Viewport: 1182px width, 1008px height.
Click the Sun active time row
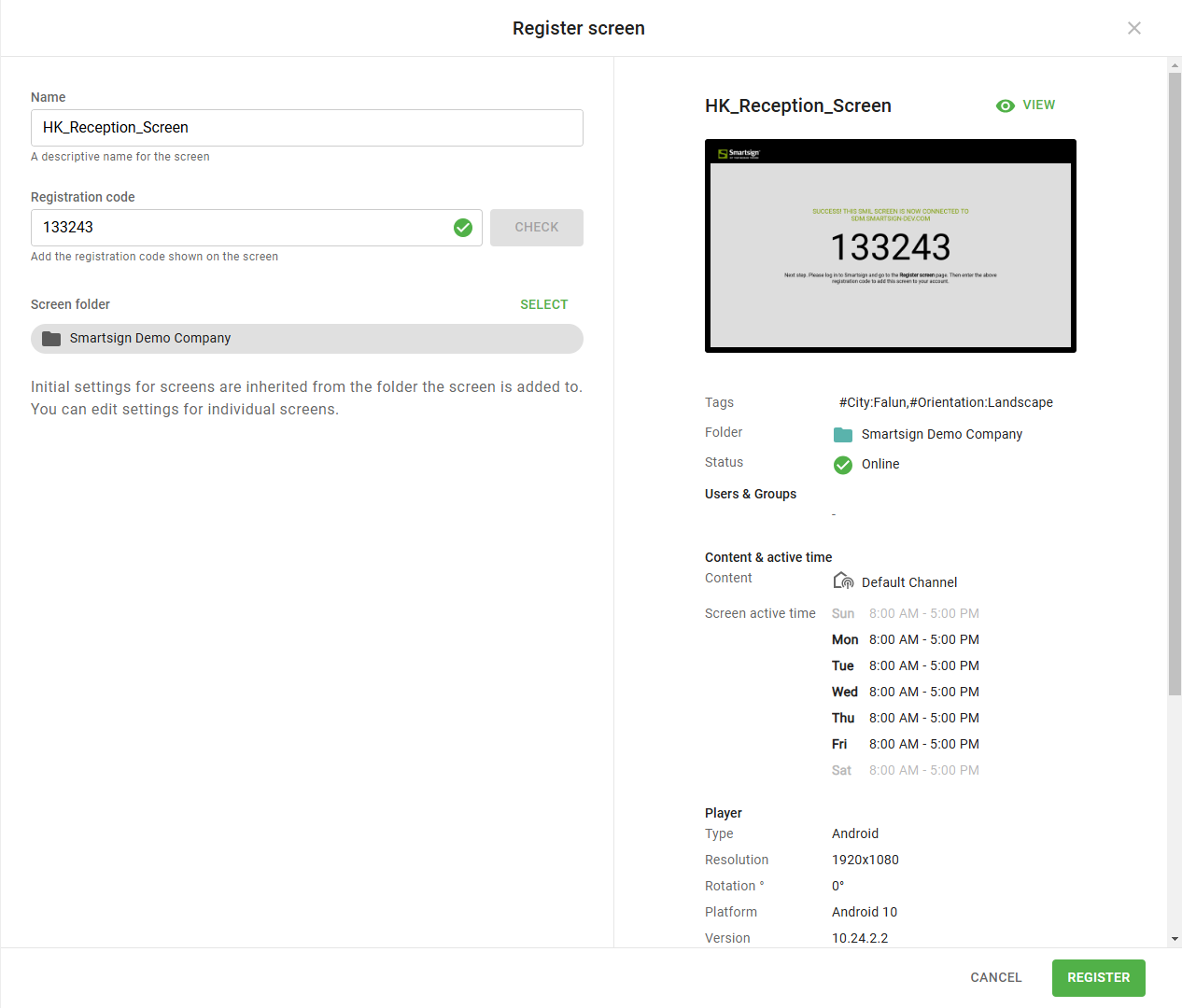coord(906,613)
